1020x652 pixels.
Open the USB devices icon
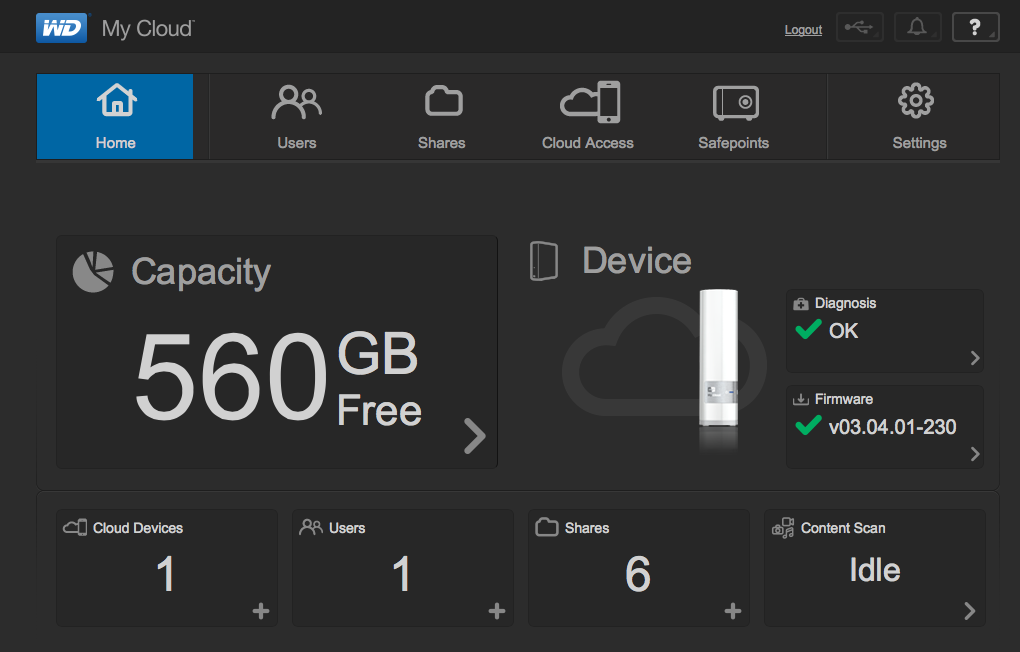coord(859,27)
